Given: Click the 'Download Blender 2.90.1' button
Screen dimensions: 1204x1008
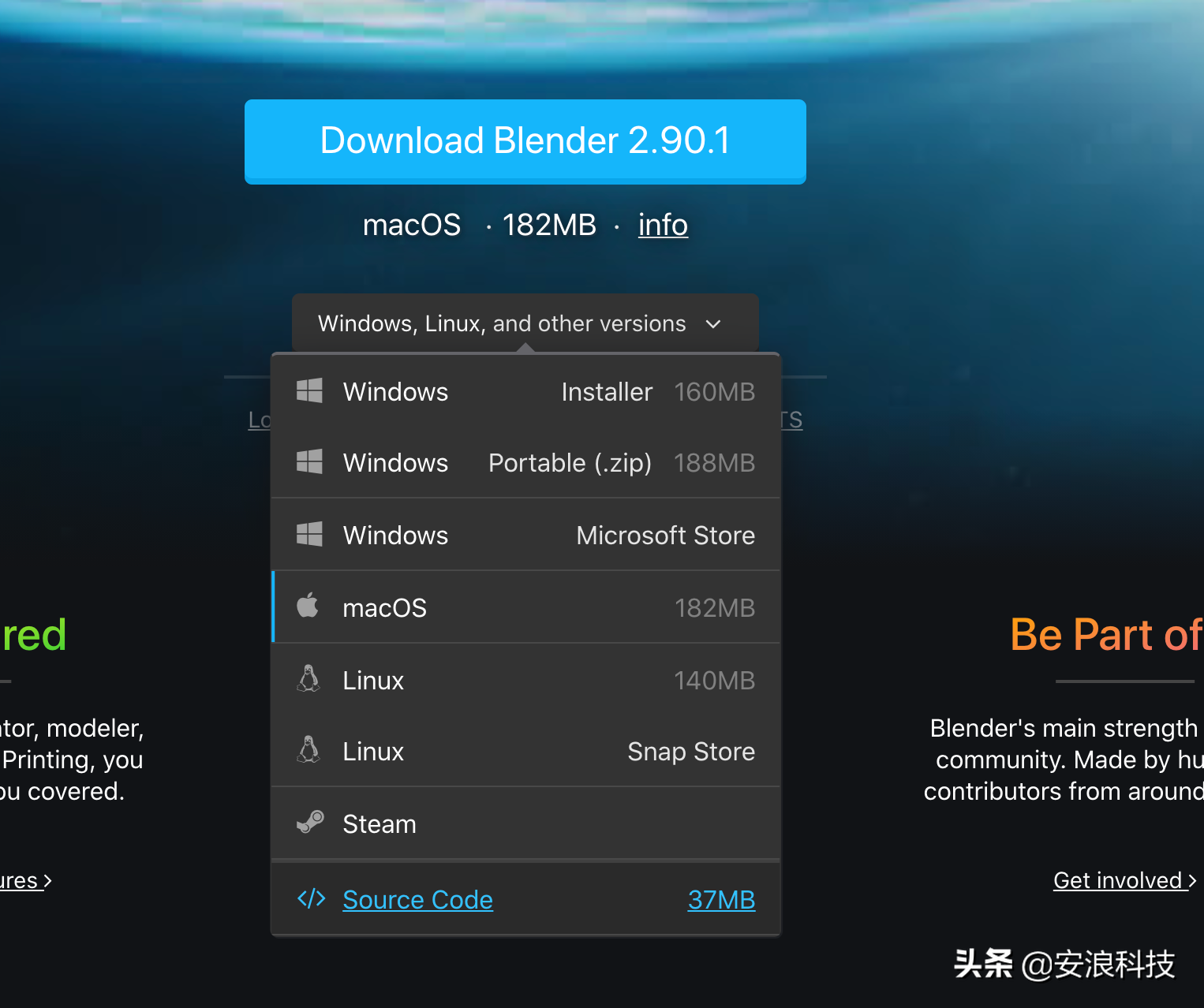Looking at the screenshot, I should coord(525,141).
